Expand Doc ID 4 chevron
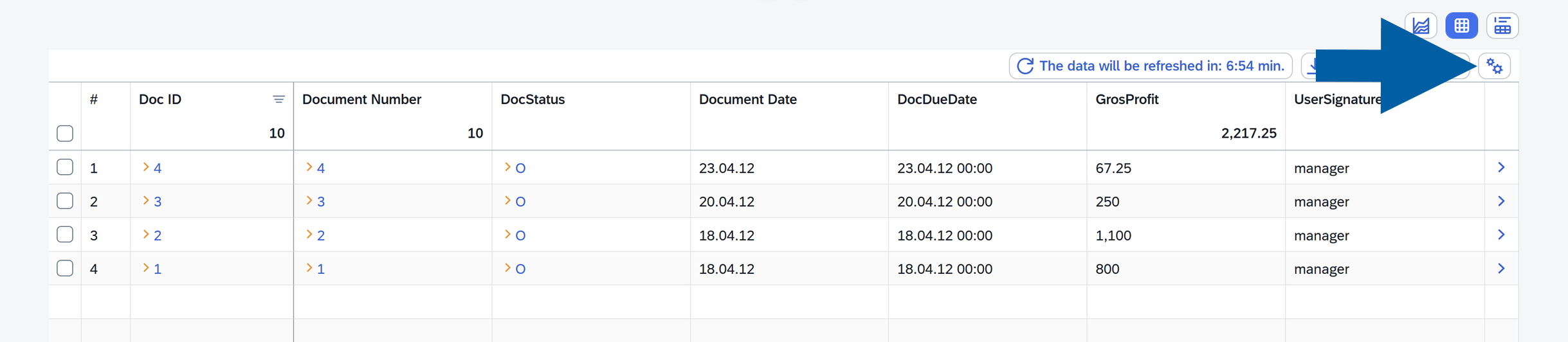Image resolution: width=1568 pixels, height=342 pixels. point(146,167)
